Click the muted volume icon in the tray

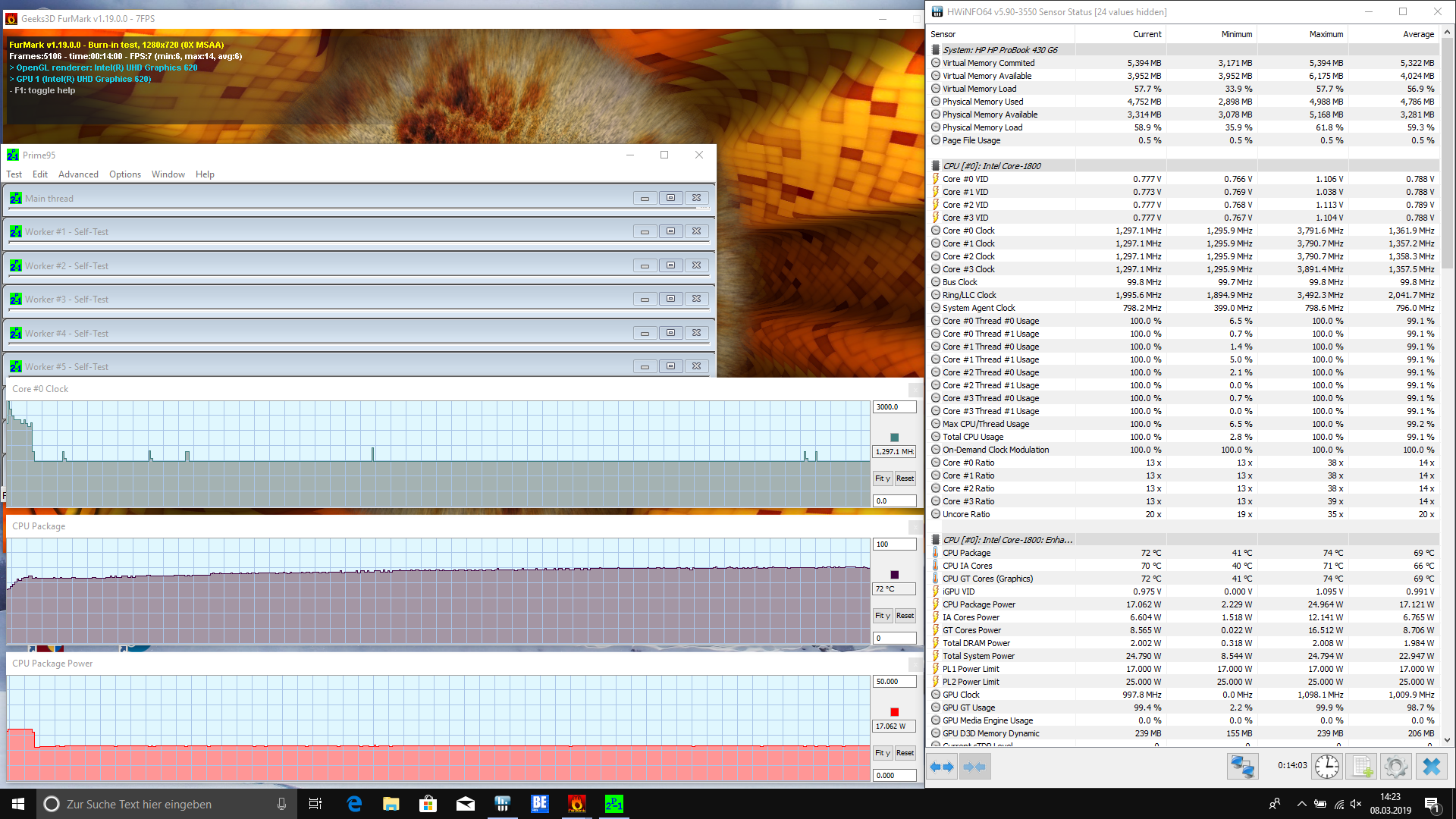point(1356,804)
